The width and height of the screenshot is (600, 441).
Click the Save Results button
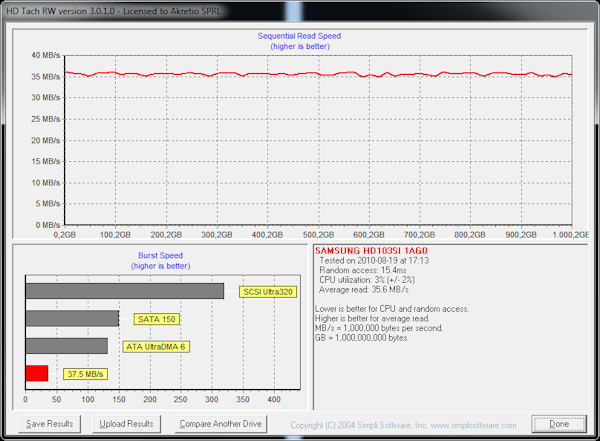(50, 424)
